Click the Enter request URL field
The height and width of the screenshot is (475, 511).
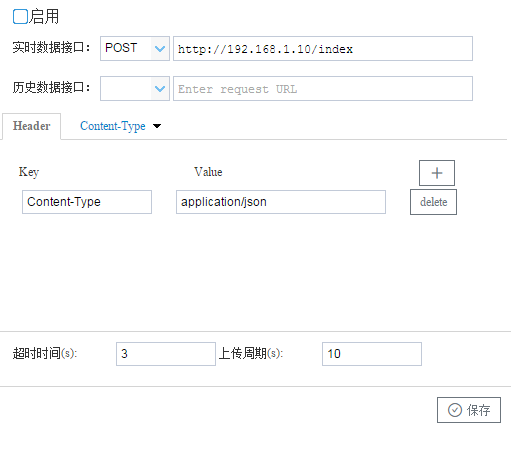pos(323,89)
